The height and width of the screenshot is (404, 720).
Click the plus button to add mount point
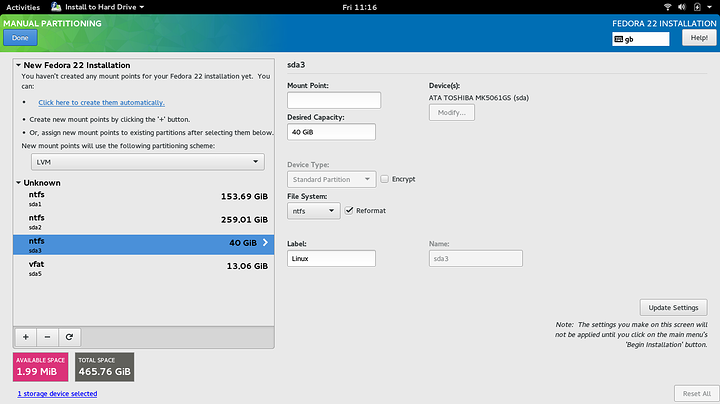(x=26, y=338)
